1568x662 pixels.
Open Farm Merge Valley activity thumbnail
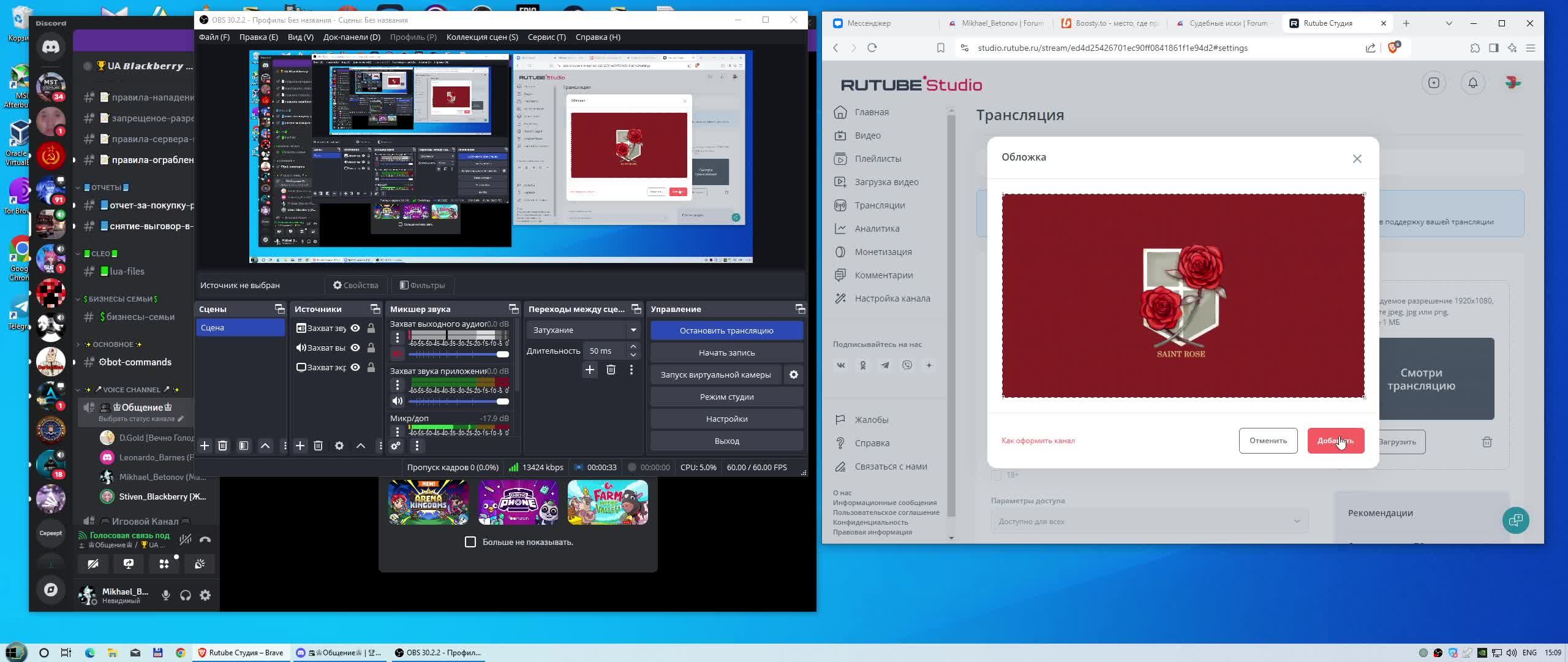pyautogui.click(x=608, y=503)
